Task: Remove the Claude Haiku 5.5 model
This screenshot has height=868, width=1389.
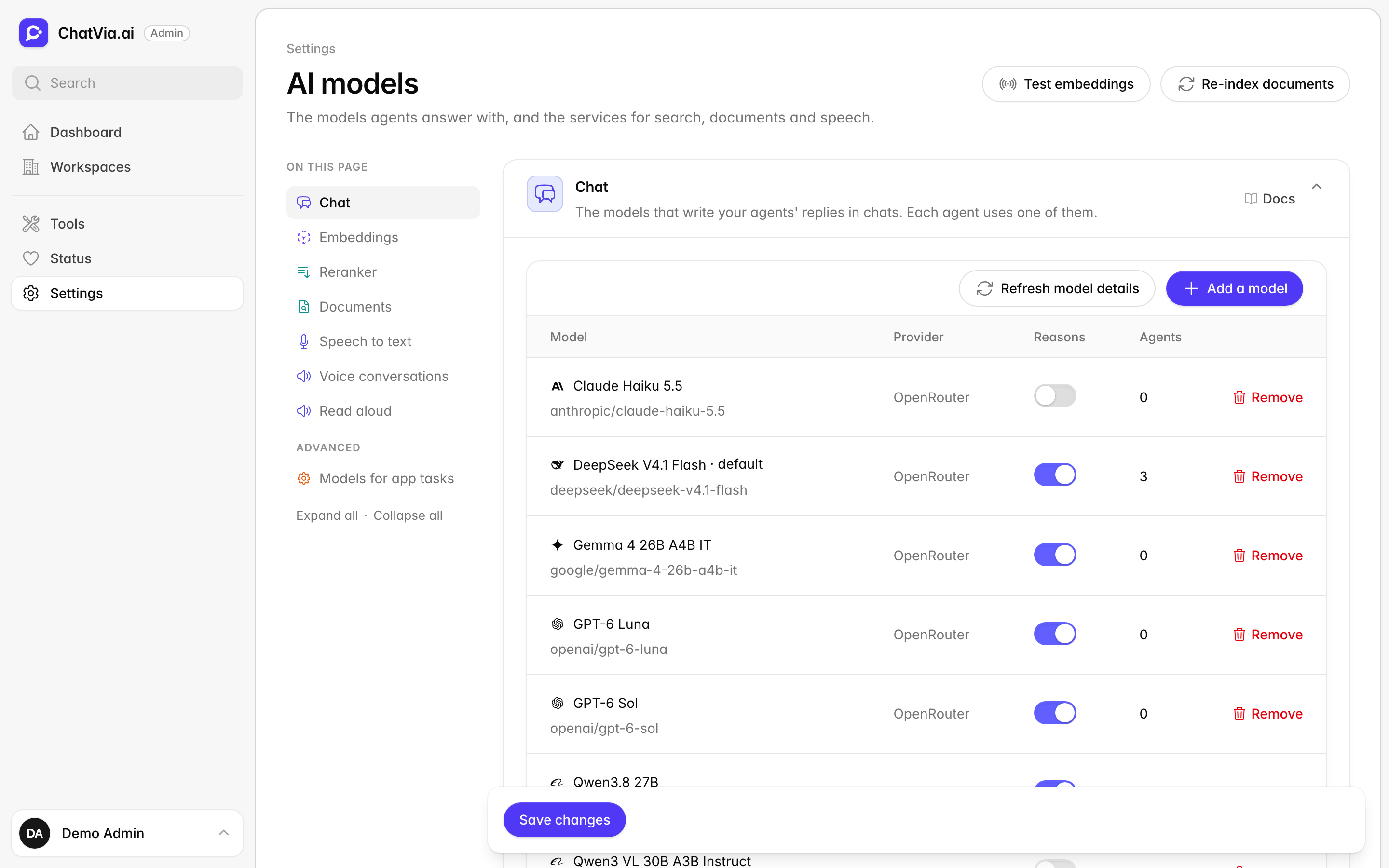Action: tap(1268, 397)
